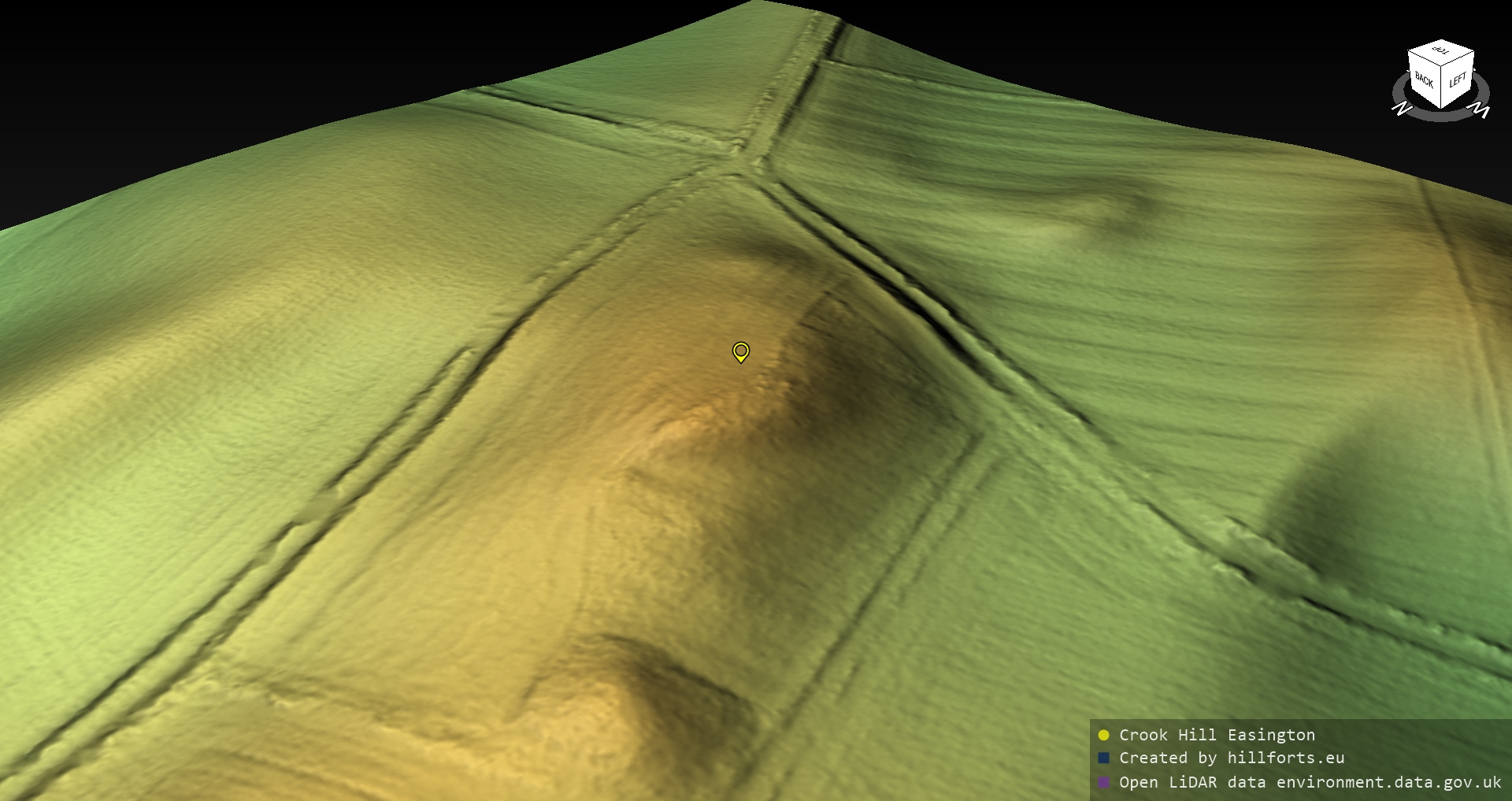
Task: Click the gray compass ring between N and W
Action: 1441,117
